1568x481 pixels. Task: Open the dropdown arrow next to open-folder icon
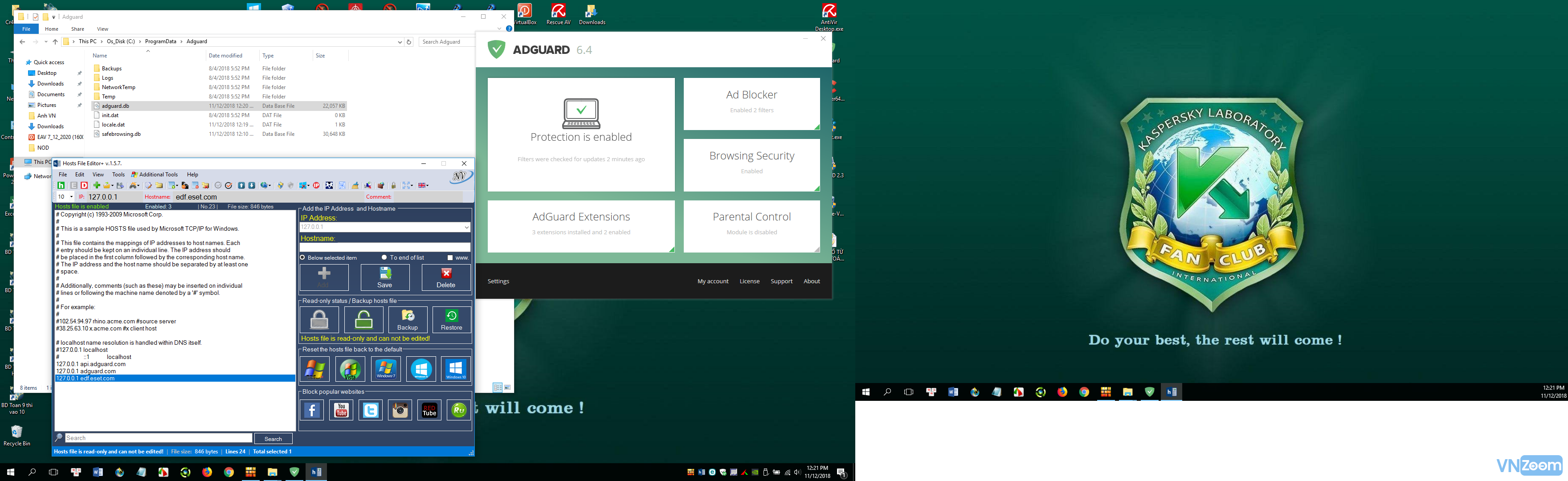[113, 185]
